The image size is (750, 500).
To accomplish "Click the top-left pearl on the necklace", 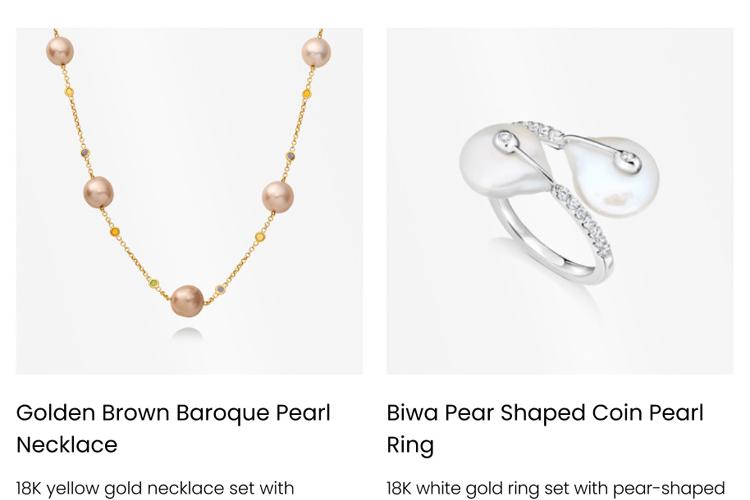I will click(60, 51).
